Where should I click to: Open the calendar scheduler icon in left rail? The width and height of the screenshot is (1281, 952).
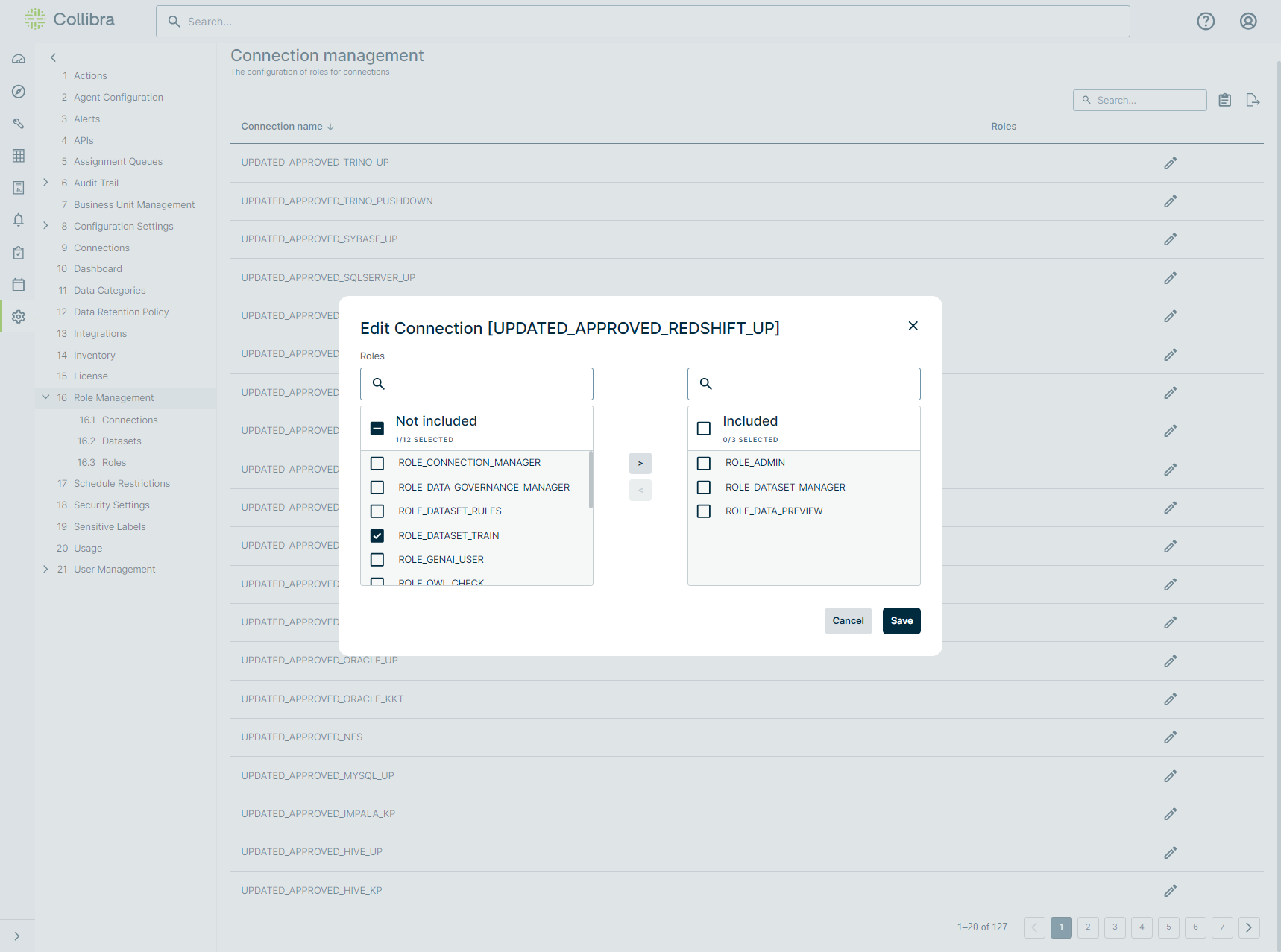[x=19, y=285]
